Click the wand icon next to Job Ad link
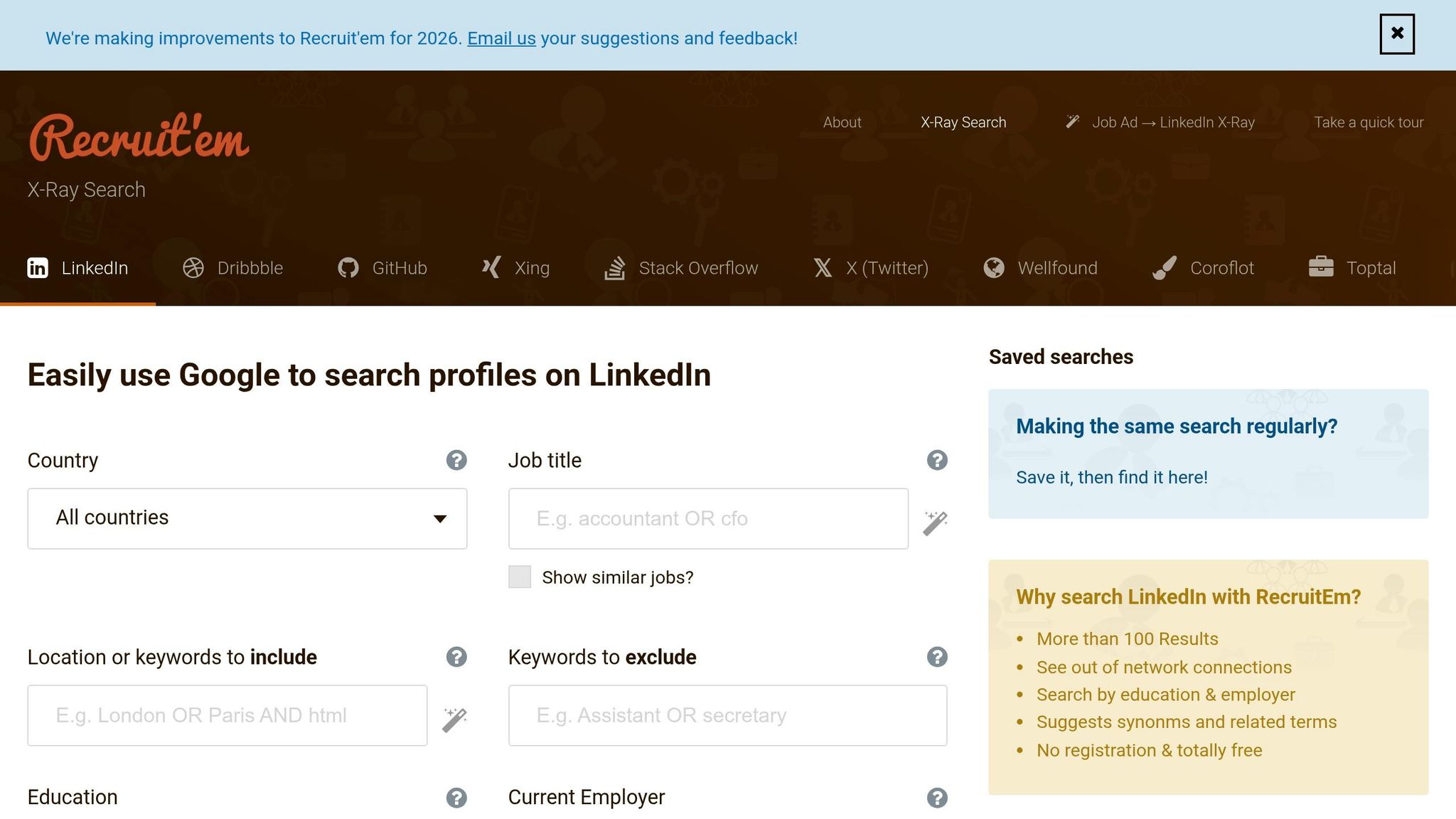 pyautogui.click(x=1073, y=122)
